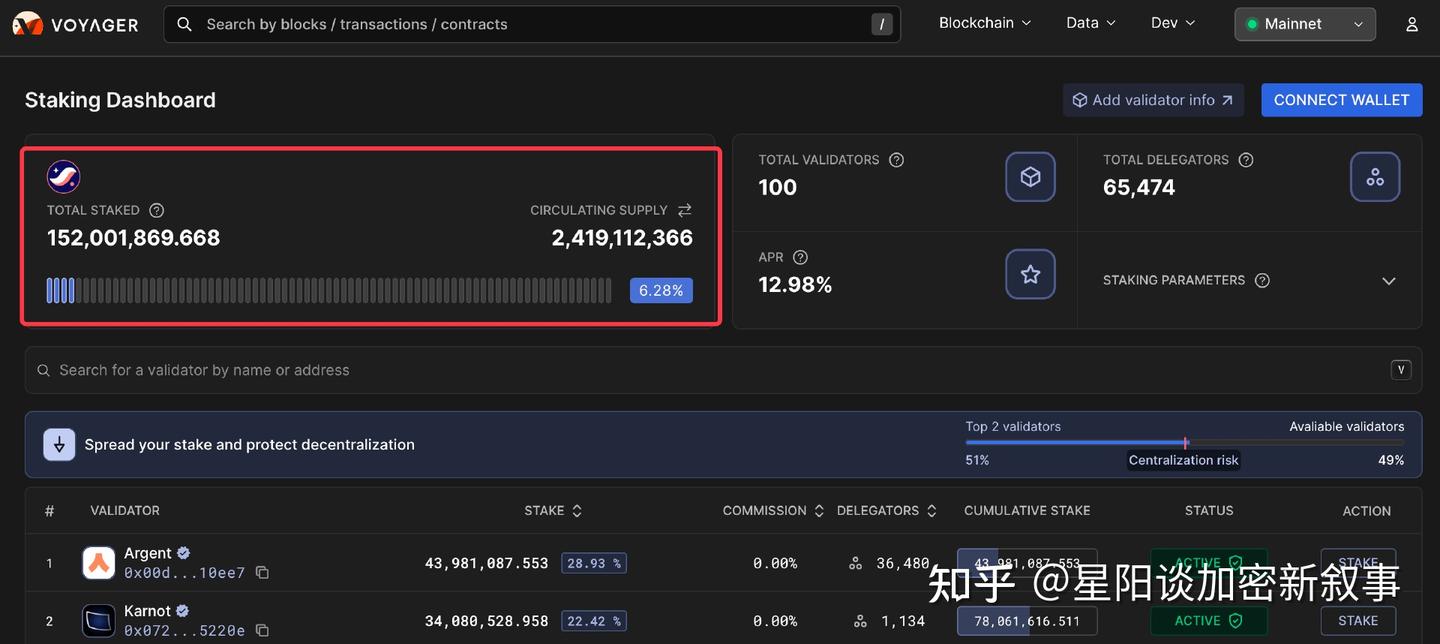Open Staking Parameters help icon
Image resolution: width=1440 pixels, height=644 pixels.
point(1262,280)
